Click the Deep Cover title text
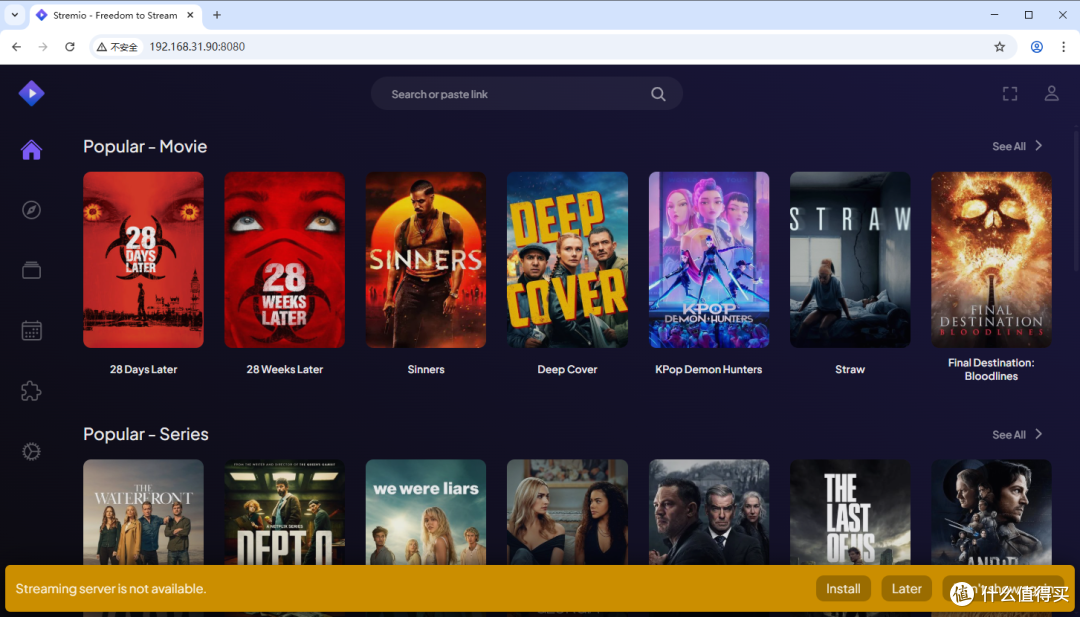This screenshot has width=1080, height=617. point(568,369)
